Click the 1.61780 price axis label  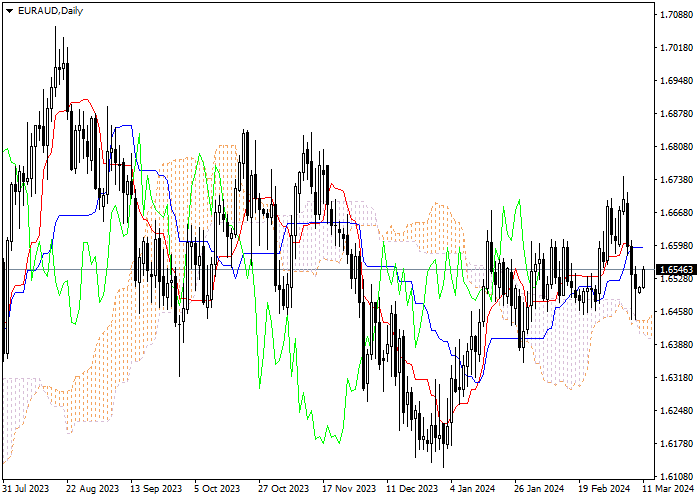tap(676, 444)
